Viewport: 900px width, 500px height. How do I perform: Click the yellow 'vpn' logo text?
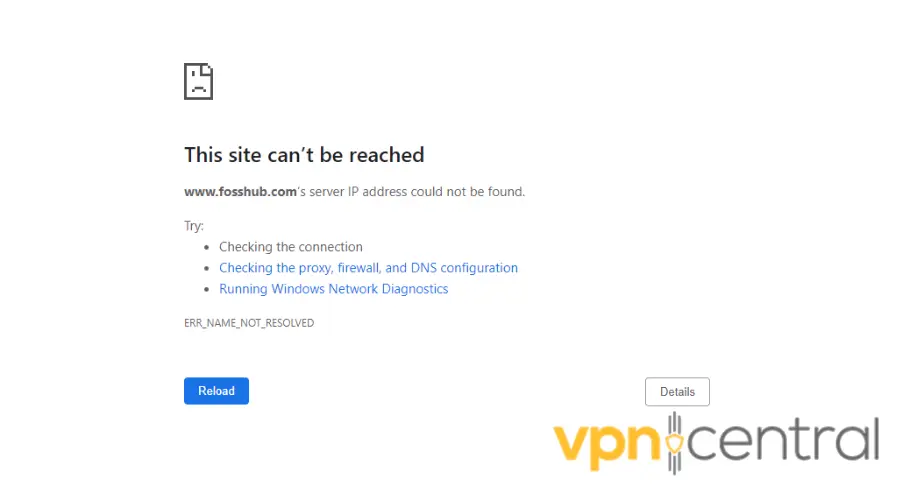tap(606, 447)
